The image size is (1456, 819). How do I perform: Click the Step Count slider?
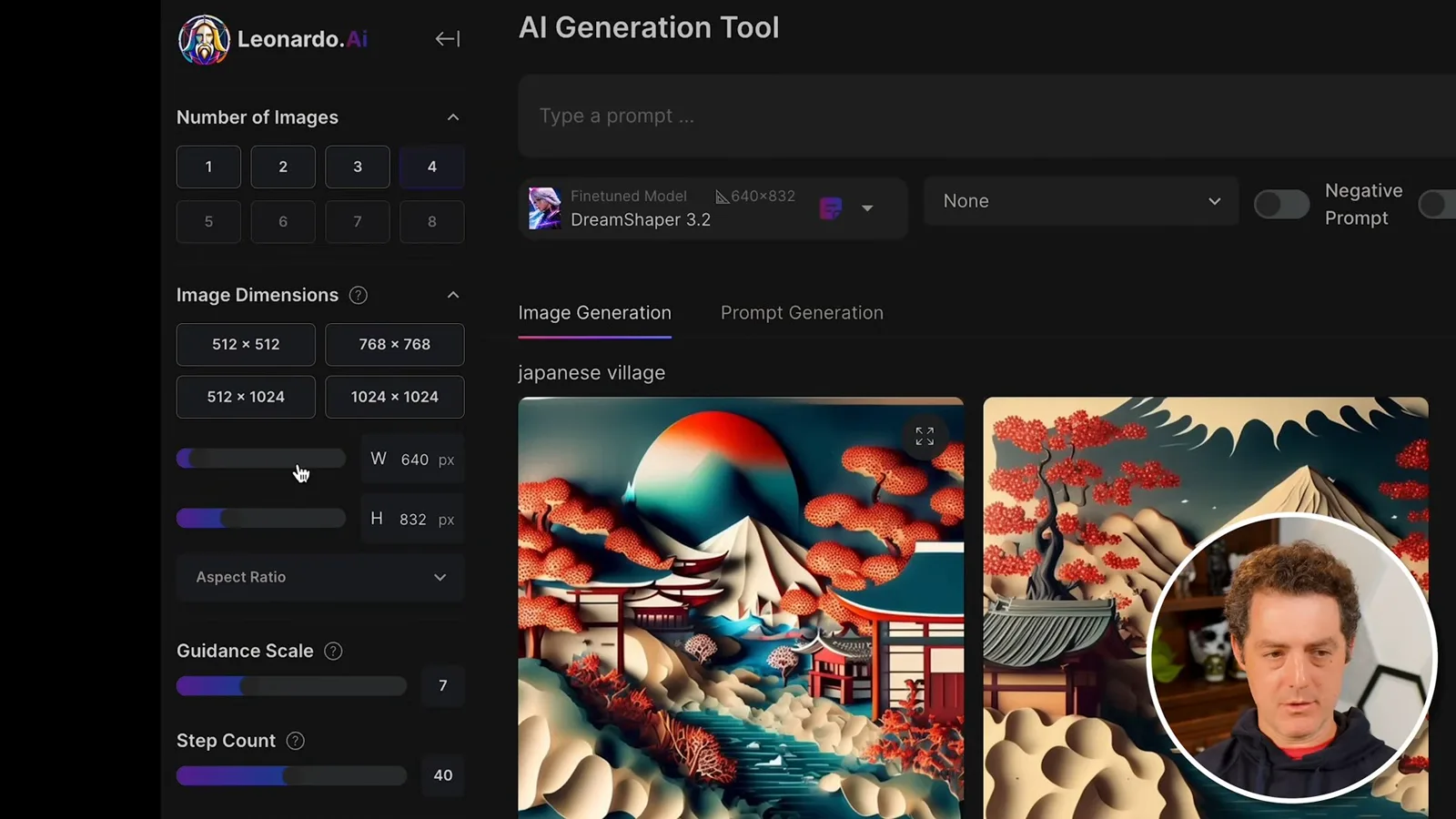point(291,775)
